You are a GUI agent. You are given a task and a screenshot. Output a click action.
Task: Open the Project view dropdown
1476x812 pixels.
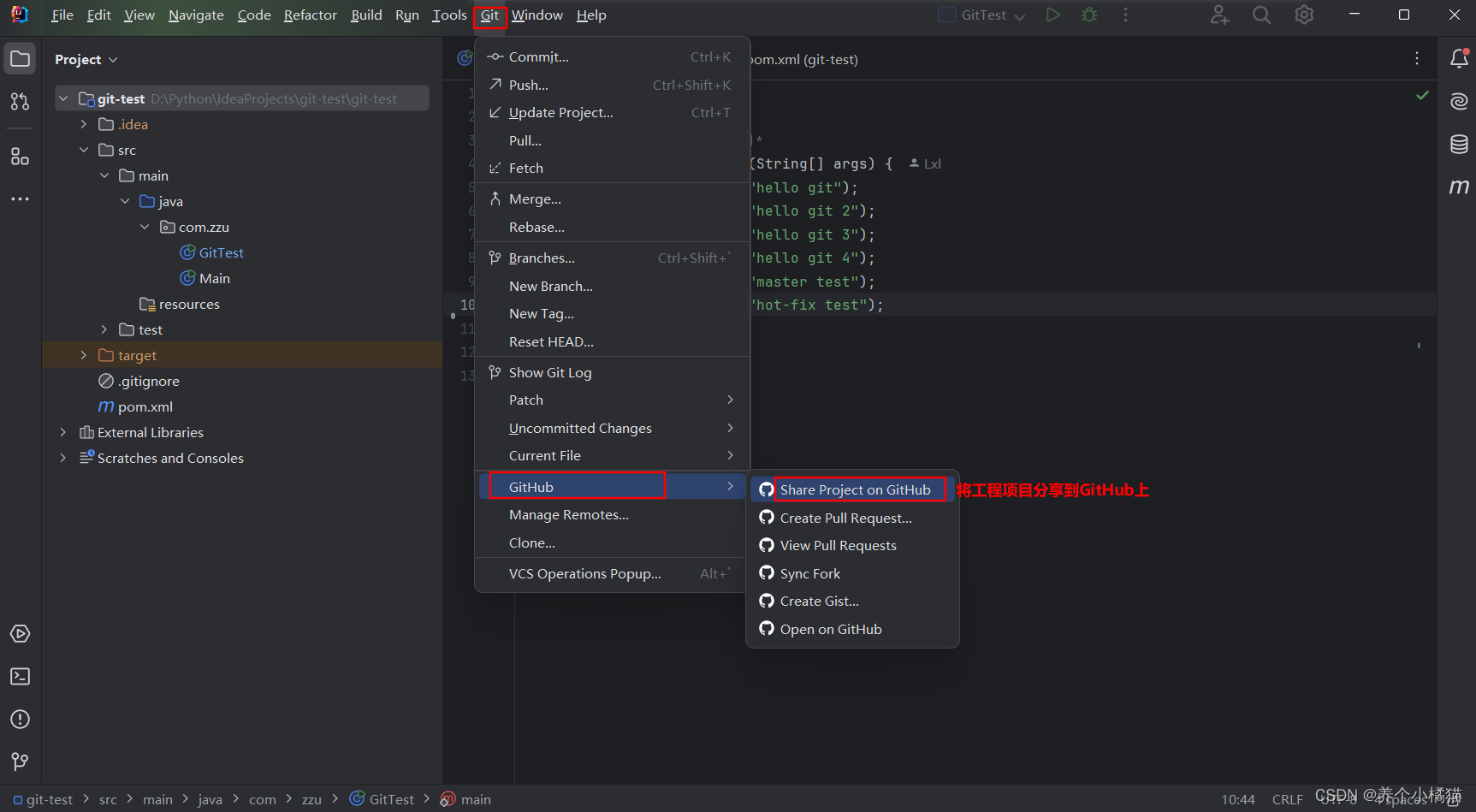pyautogui.click(x=86, y=59)
